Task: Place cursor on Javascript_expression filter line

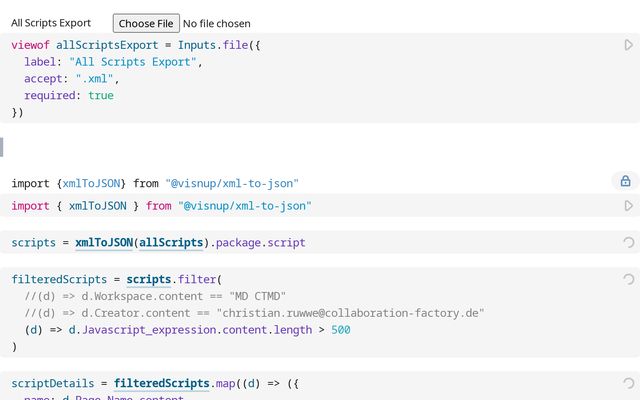Action: point(200,330)
